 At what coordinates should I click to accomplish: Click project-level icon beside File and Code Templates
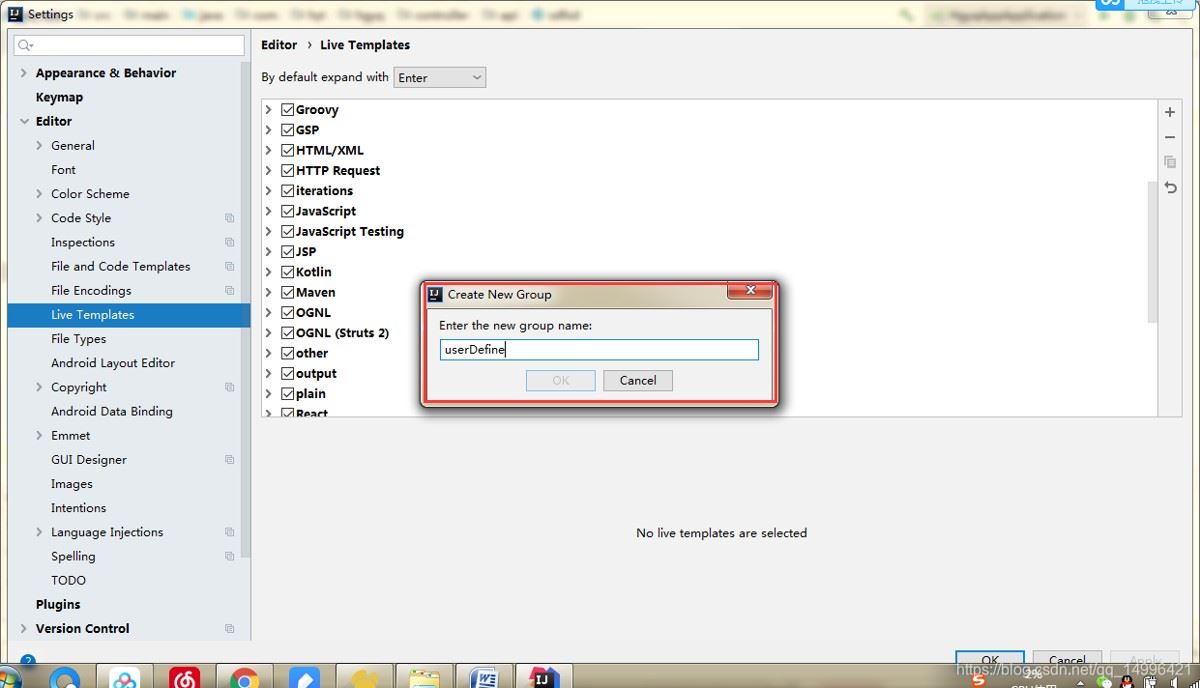[229, 266]
